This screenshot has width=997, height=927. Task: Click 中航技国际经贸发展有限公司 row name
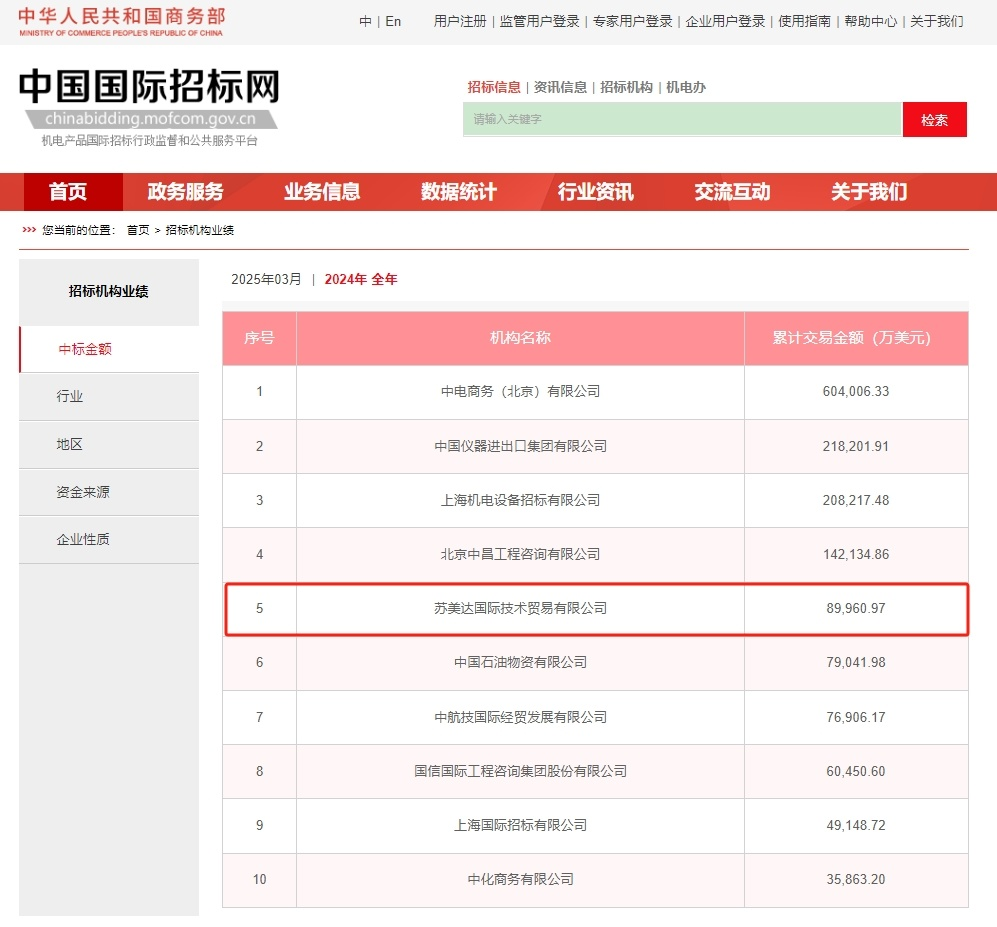pyautogui.click(x=520, y=717)
